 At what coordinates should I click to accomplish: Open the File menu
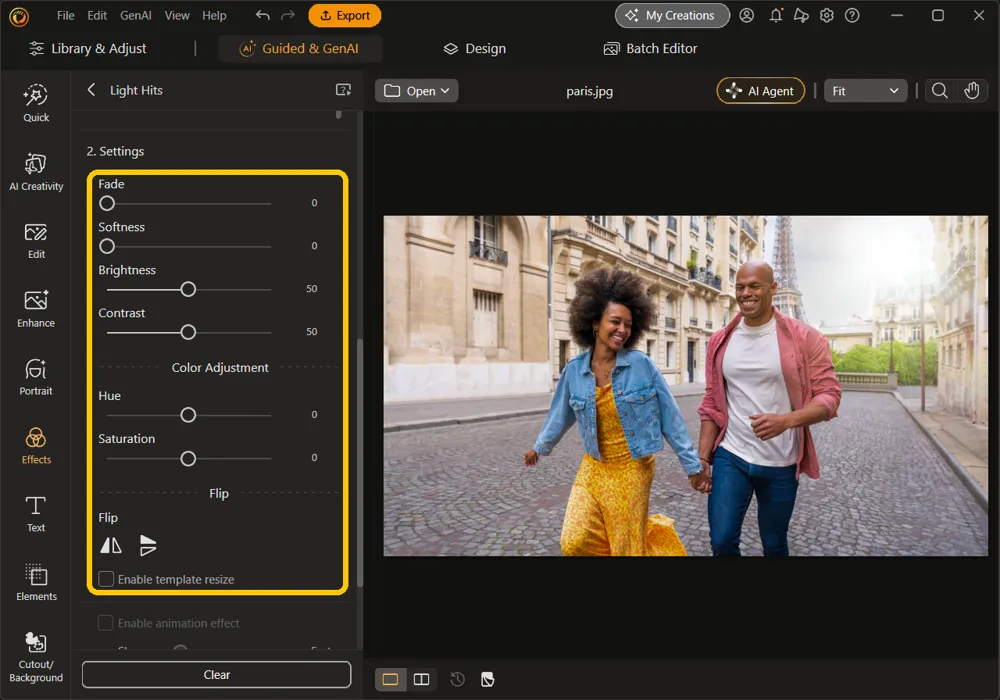point(65,15)
